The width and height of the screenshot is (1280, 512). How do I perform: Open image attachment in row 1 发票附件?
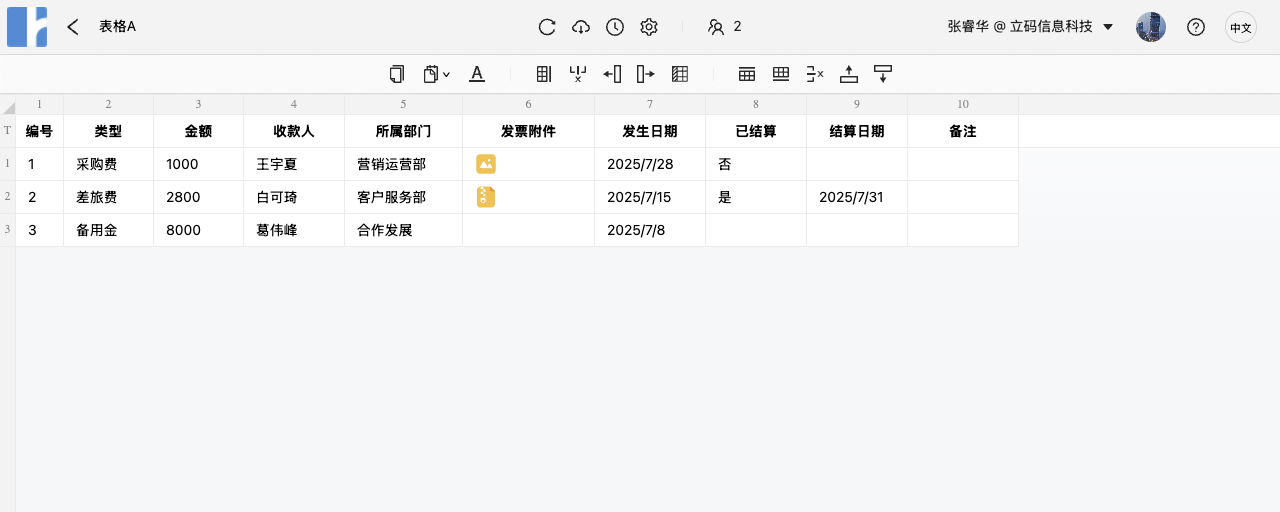[x=486, y=164]
